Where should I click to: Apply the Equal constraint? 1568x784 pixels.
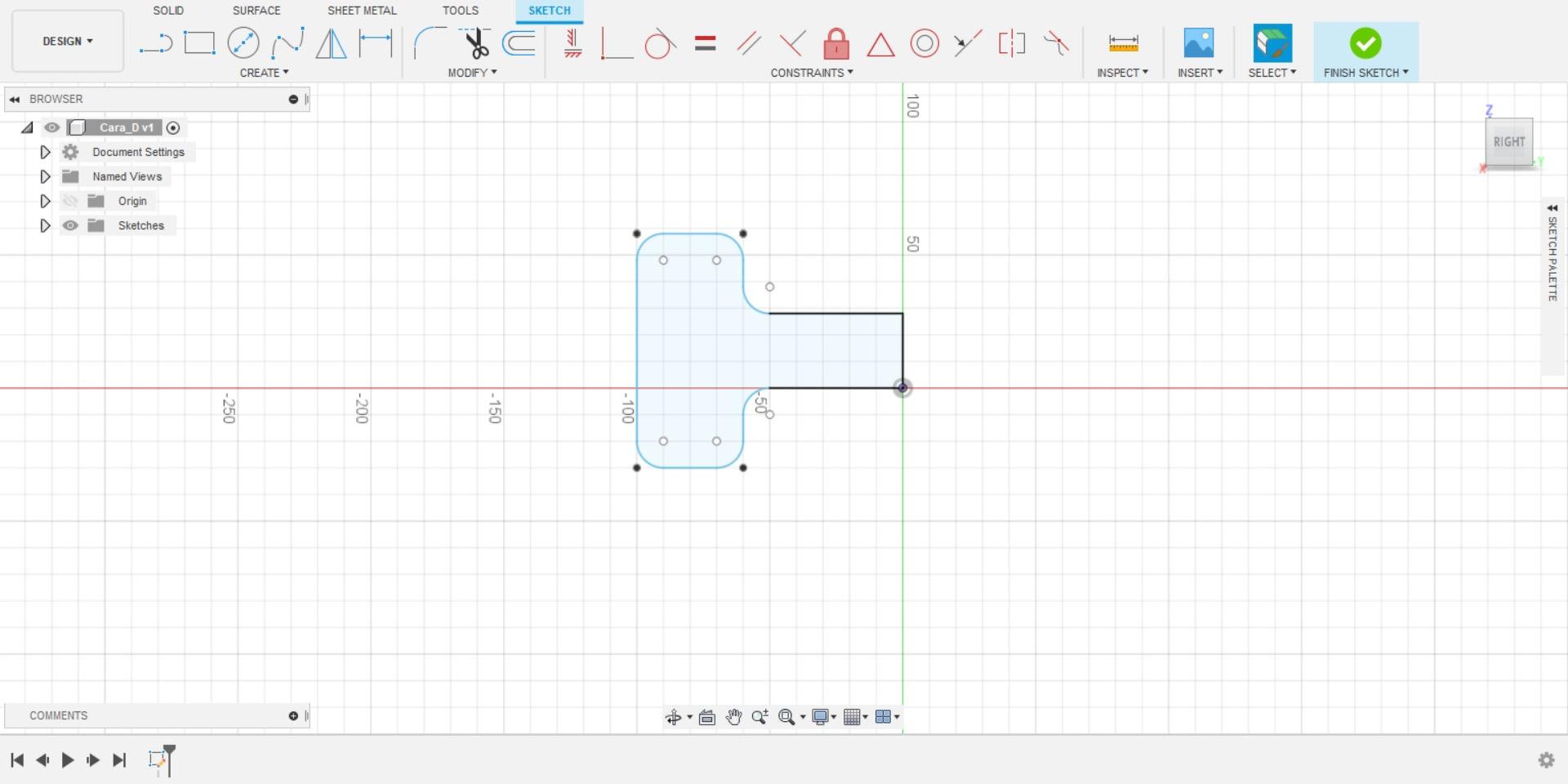(706, 43)
